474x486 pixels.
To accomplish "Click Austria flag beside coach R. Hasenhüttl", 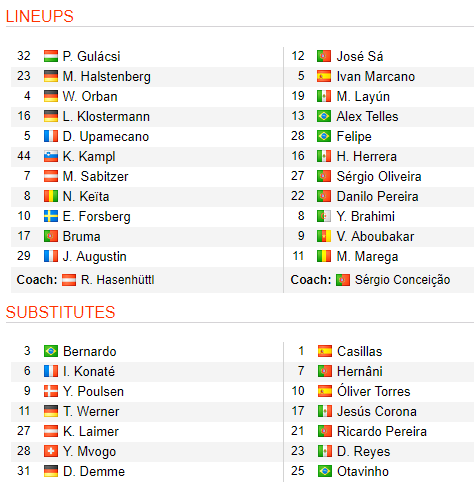I will (x=69, y=280).
